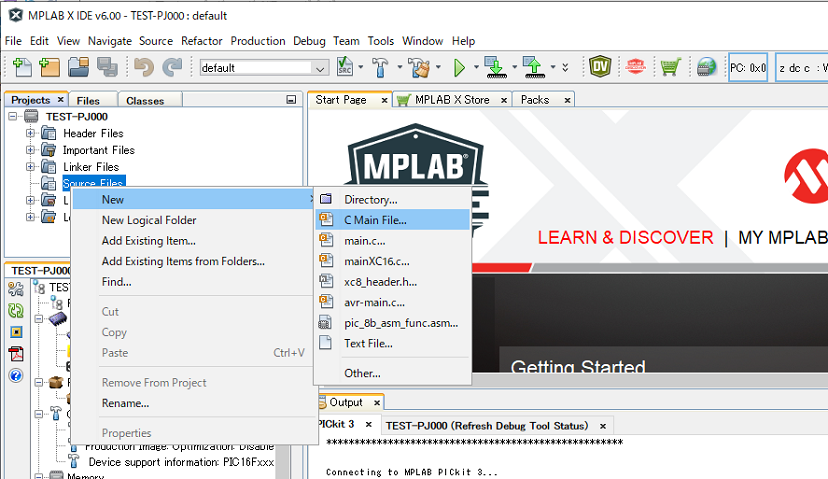
Task: Click the green Run Project play icon
Action: tap(459, 68)
